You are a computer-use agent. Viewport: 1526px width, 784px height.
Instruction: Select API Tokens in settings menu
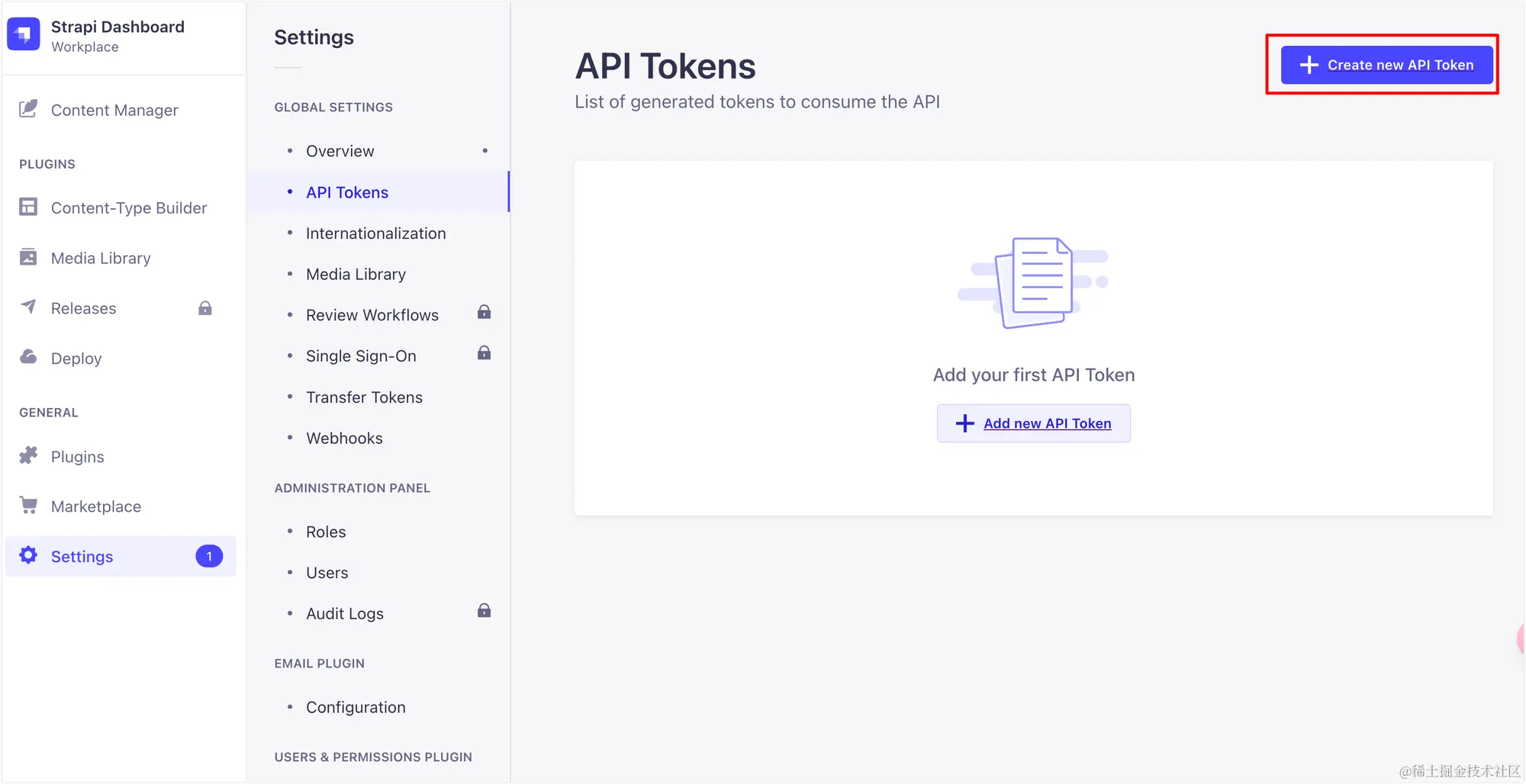(378, 192)
